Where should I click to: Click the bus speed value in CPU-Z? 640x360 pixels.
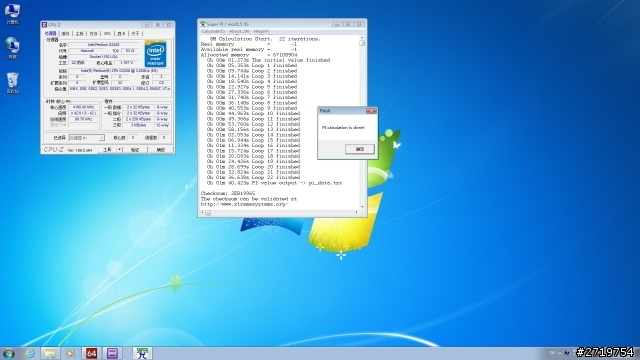[x=83, y=119]
